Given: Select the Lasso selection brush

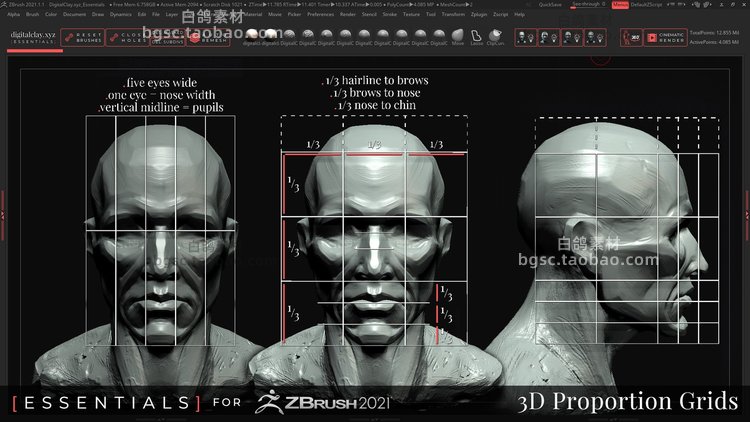Looking at the screenshot, I should 476,37.
